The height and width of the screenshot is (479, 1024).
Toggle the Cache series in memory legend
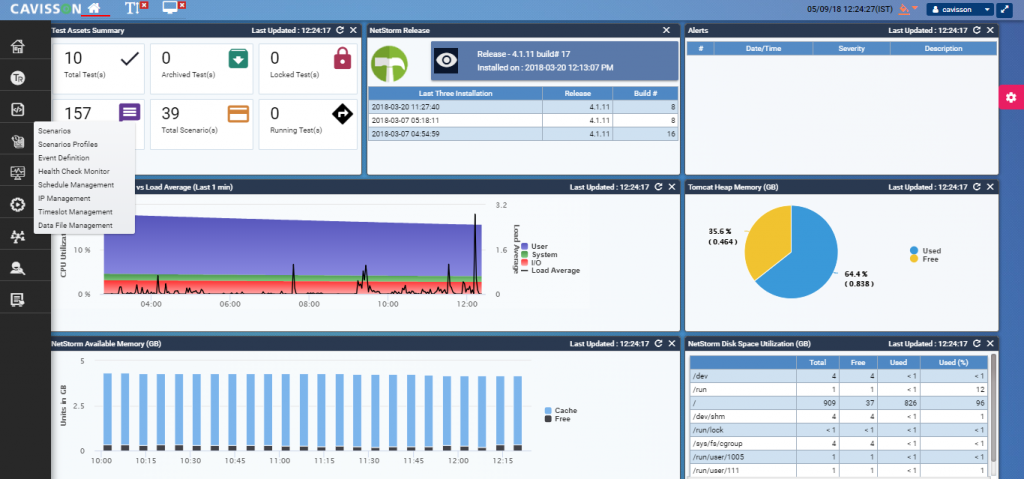(x=560, y=410)
